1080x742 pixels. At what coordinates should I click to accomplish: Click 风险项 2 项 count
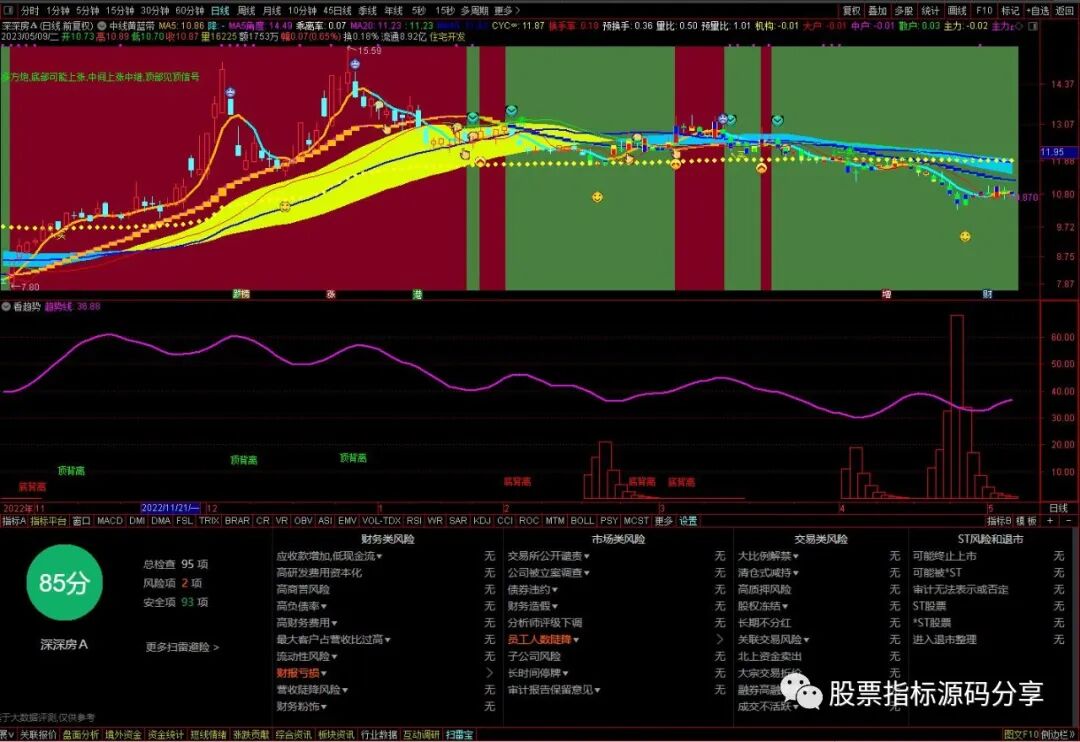(x=172, y=583)
